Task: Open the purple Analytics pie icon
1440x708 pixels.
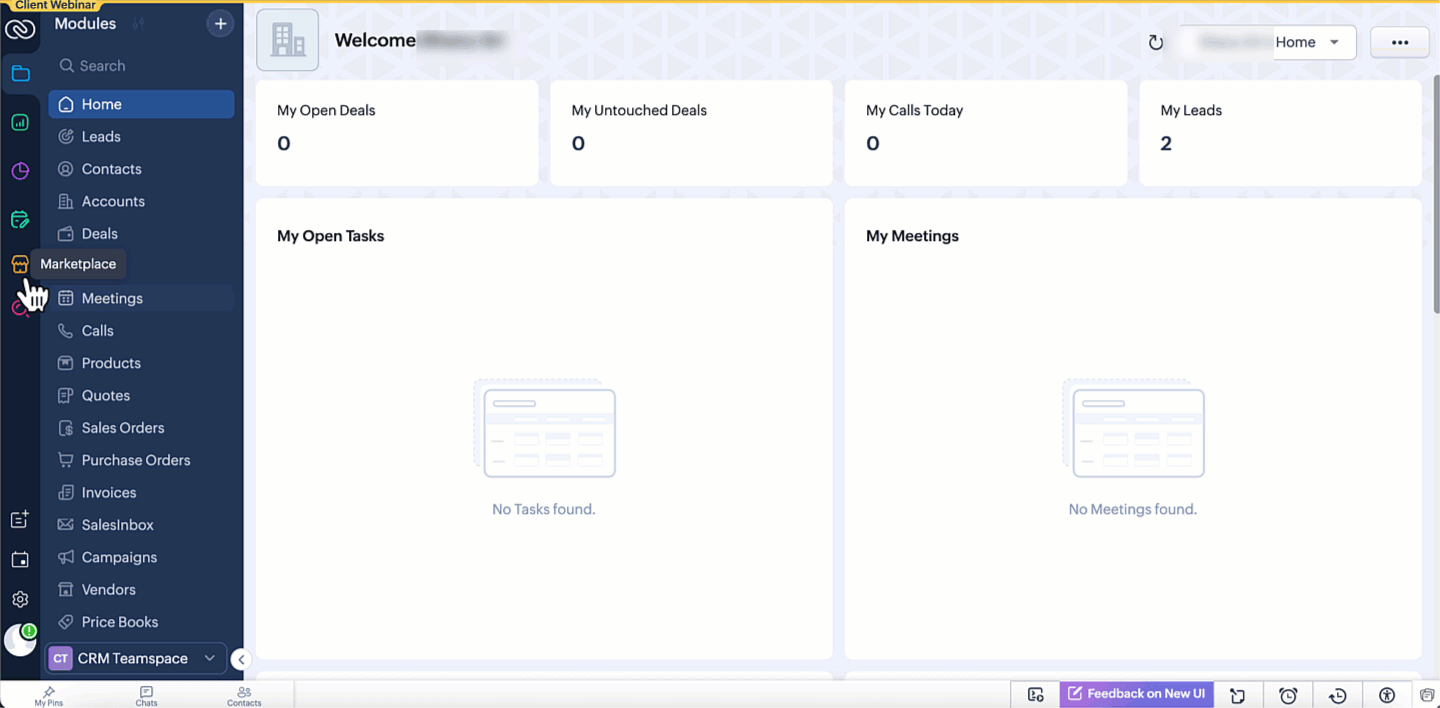Action: click(x=20, y=171)
